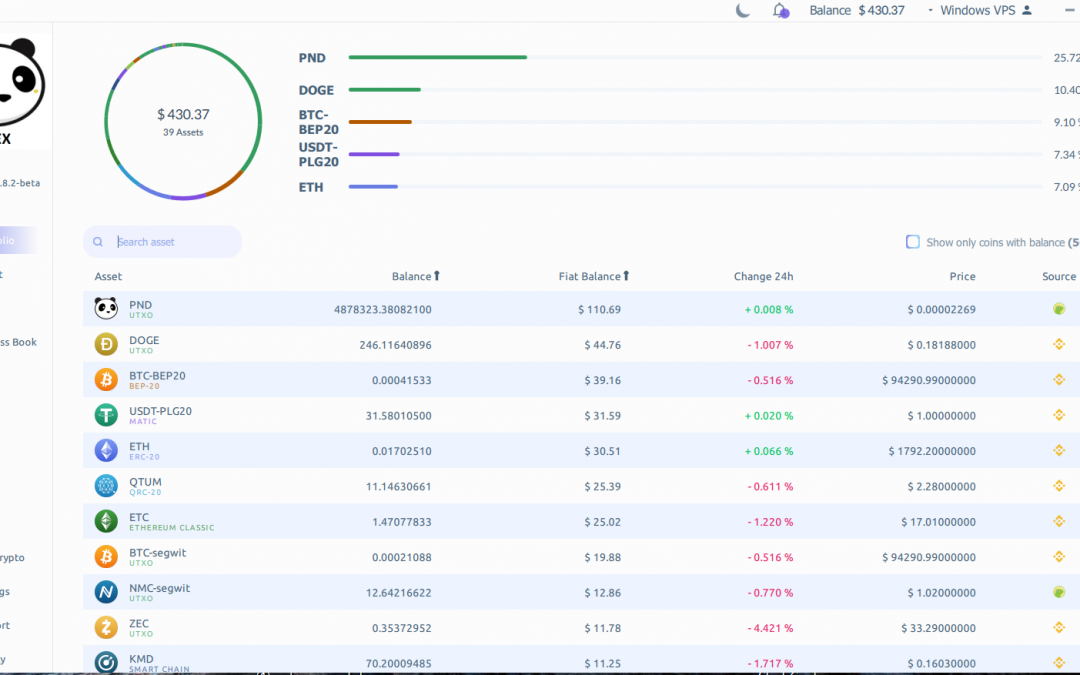Sort by the Balance column header
This screenshot has height=675, width=1080.
coord(415,276)
